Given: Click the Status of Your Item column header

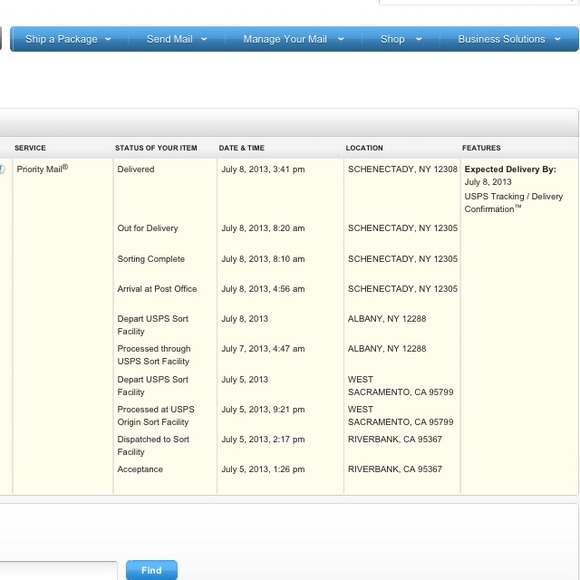Looking at the screenshot, I should 156,148.
